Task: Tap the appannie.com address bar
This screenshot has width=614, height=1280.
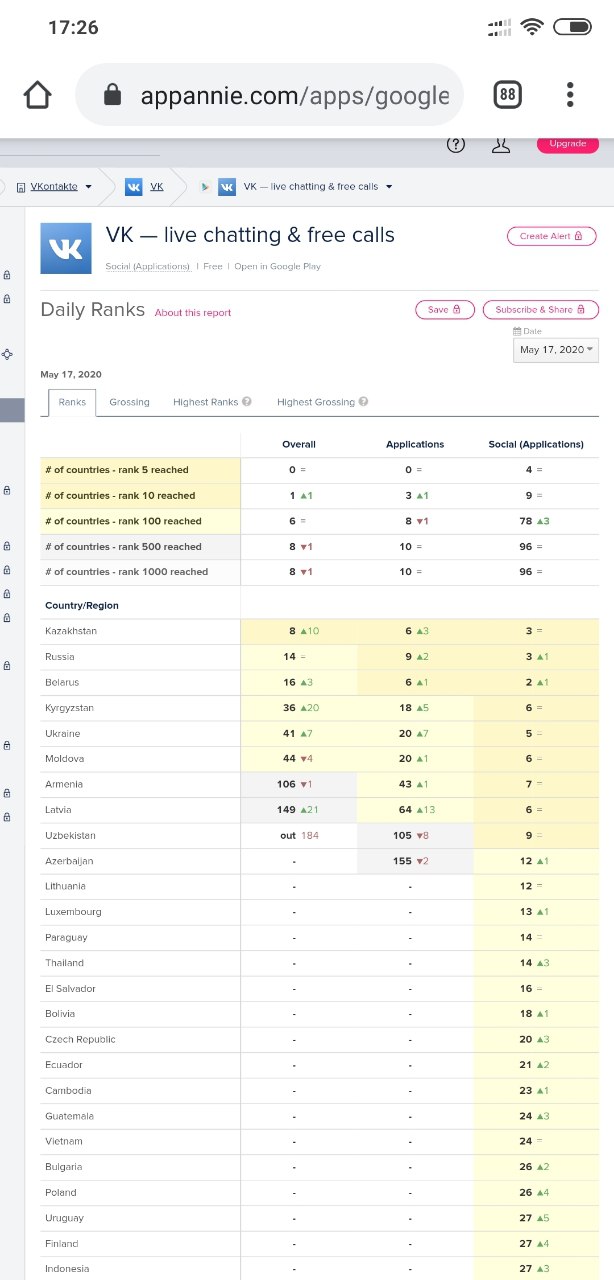Action: coord(270,95)
